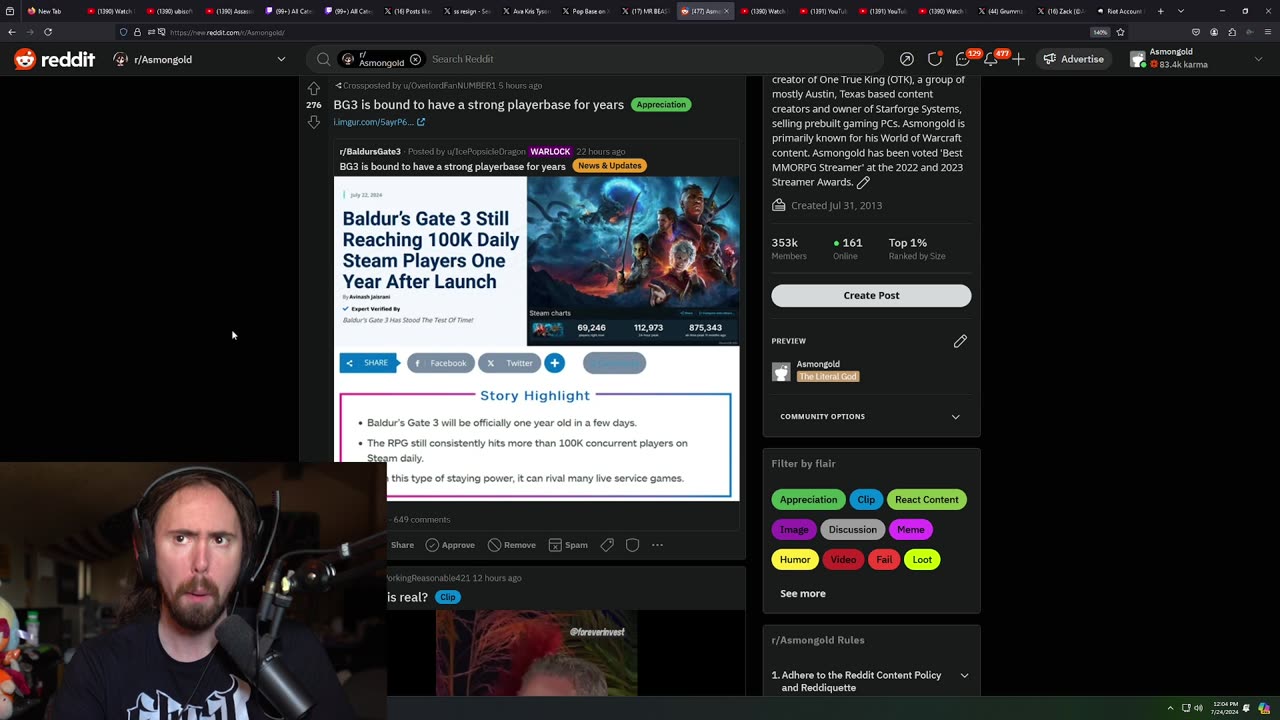
Task: Reload the page in browser
Action: pyautogui.click(x=47, y=32)
